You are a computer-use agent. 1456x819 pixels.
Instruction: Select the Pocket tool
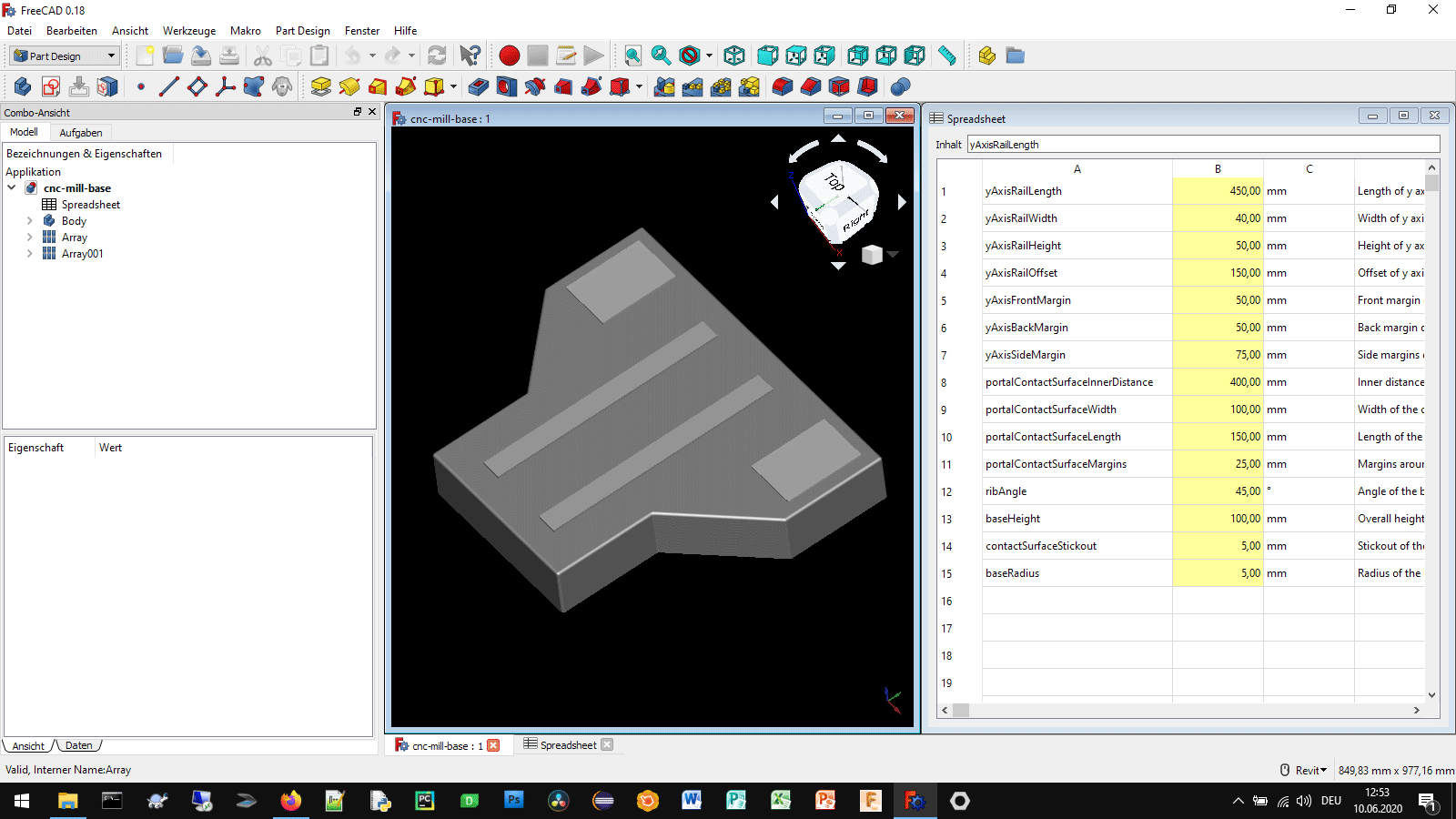pyautogui.click(x=479, y=86)
